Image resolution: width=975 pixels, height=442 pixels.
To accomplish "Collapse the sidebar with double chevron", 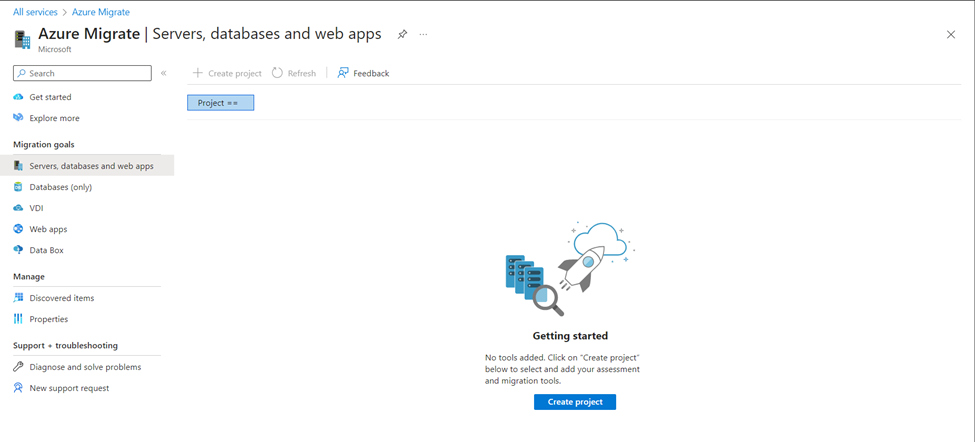I will pos(164,73).
